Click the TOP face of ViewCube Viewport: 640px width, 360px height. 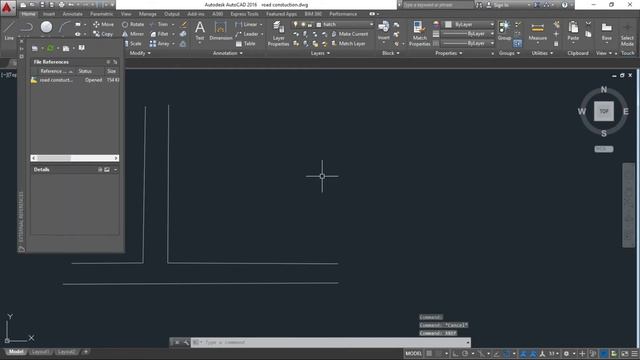pyautogui.click(x=604, y=111)
